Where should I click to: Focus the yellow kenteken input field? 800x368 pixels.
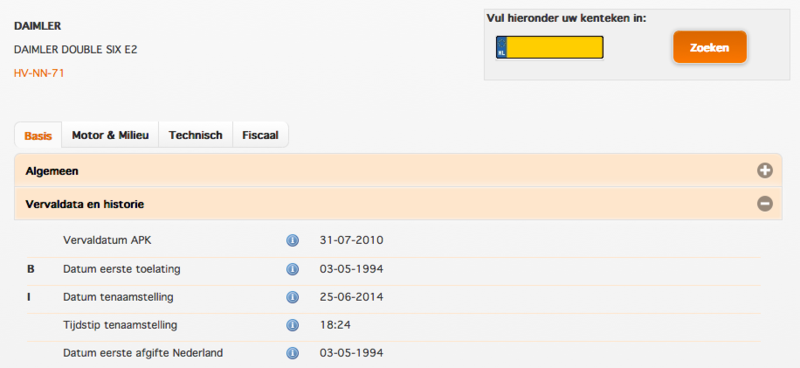click(x=549, y=47)
